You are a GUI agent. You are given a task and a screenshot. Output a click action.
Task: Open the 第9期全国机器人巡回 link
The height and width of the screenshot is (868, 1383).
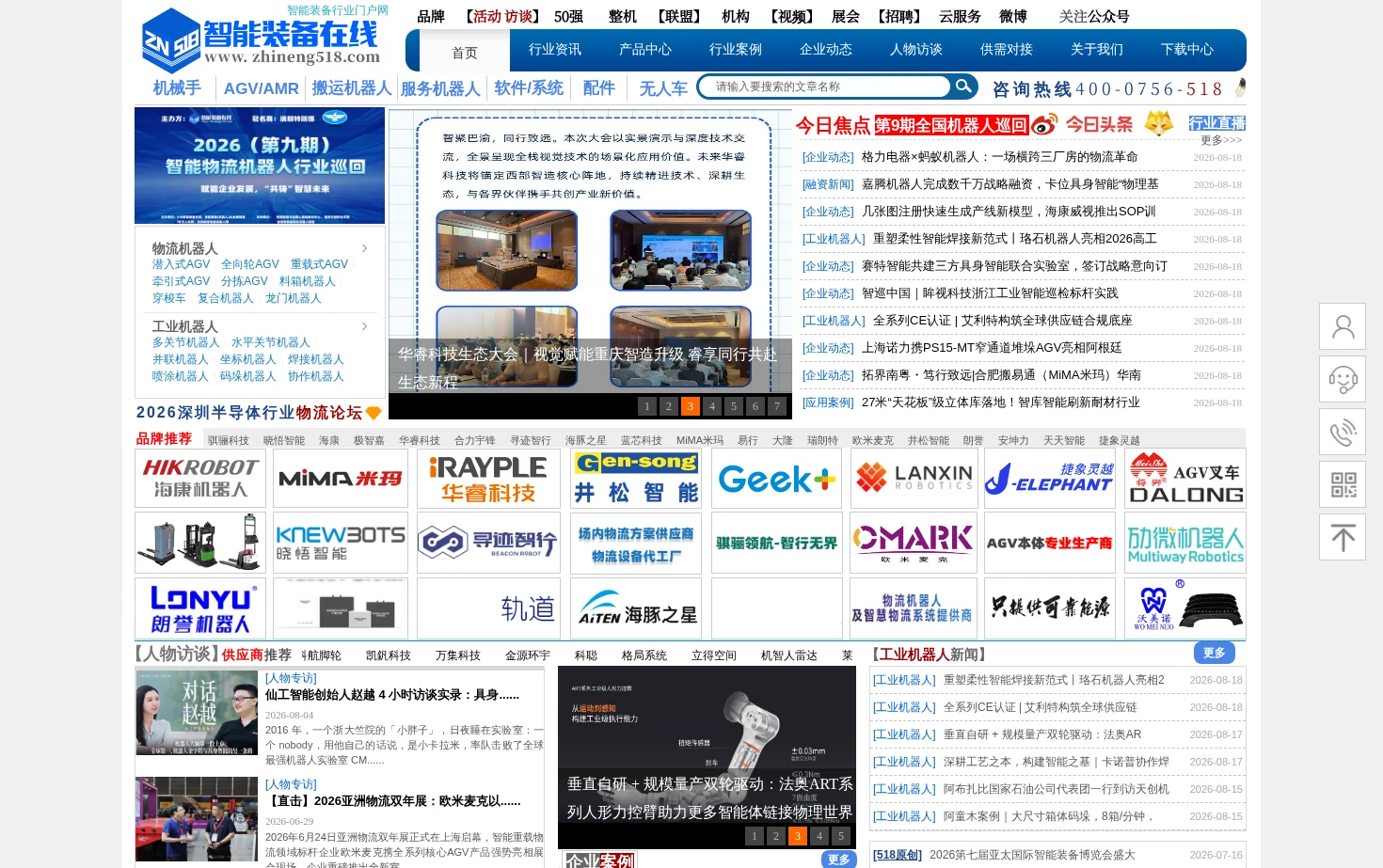point(950,125)
